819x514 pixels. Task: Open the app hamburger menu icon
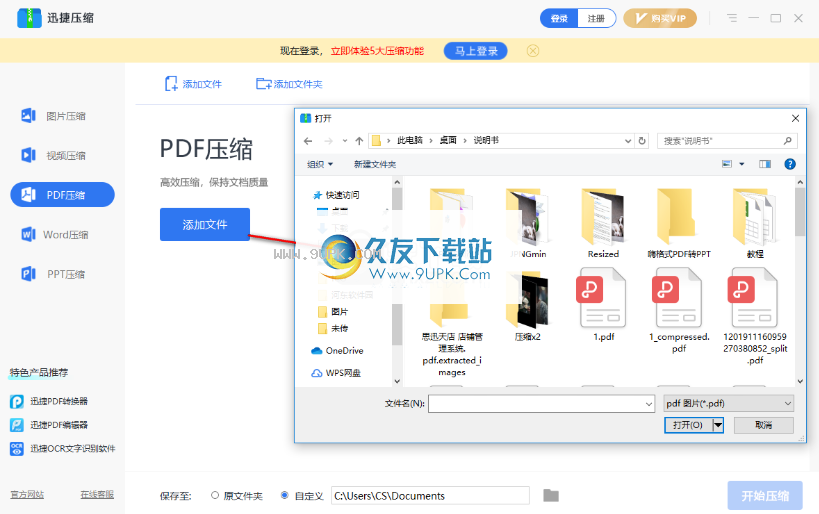[x=732, y=18]
